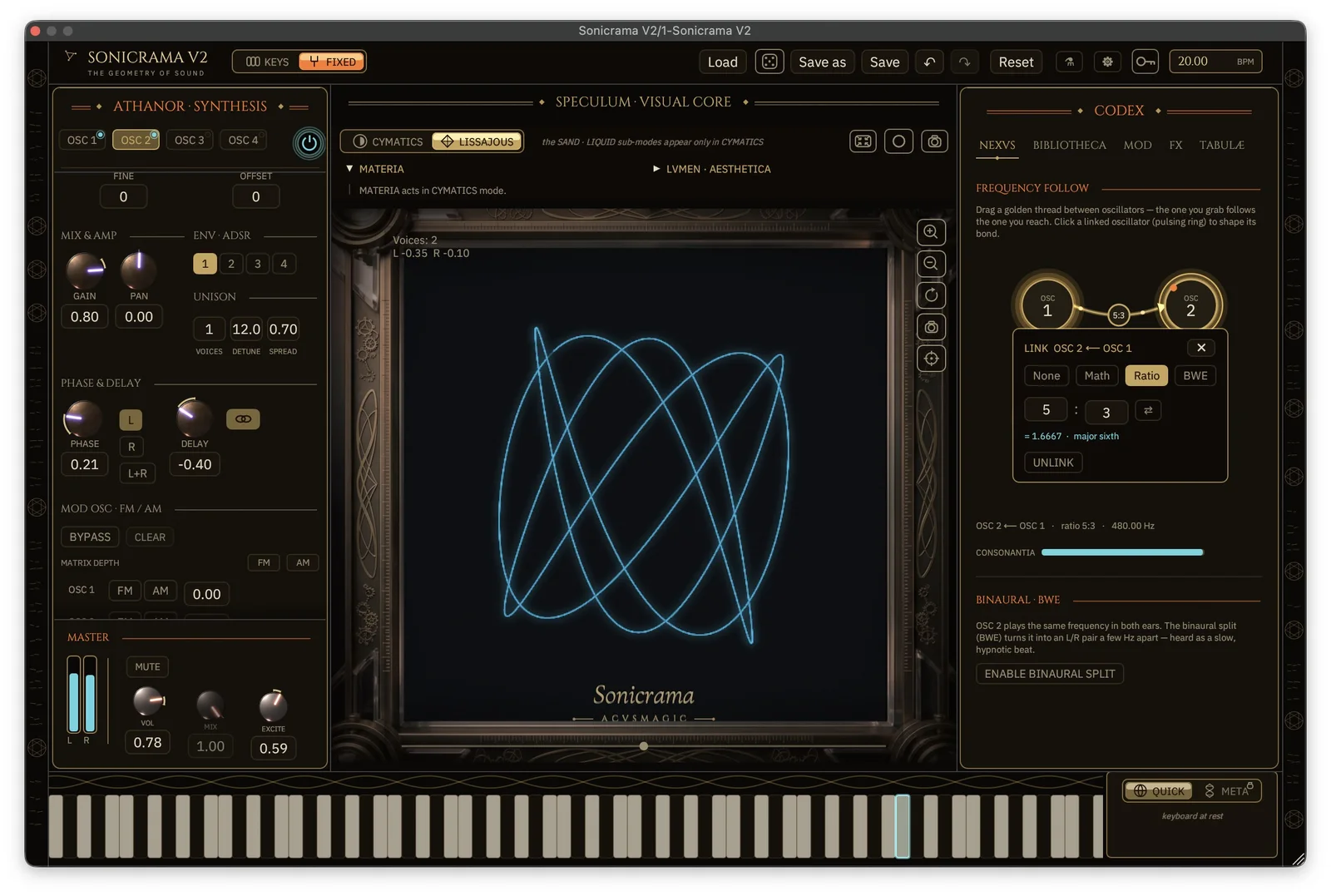This screenshot has width=1331, height=896.
Task: Select the OSC 4 tab
Action: point(244,140)
